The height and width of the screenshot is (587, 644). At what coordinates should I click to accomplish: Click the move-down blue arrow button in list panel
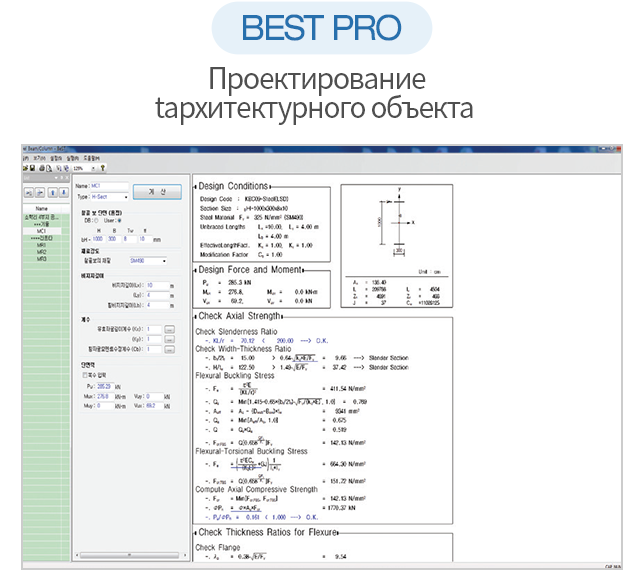tap(64, 193)
